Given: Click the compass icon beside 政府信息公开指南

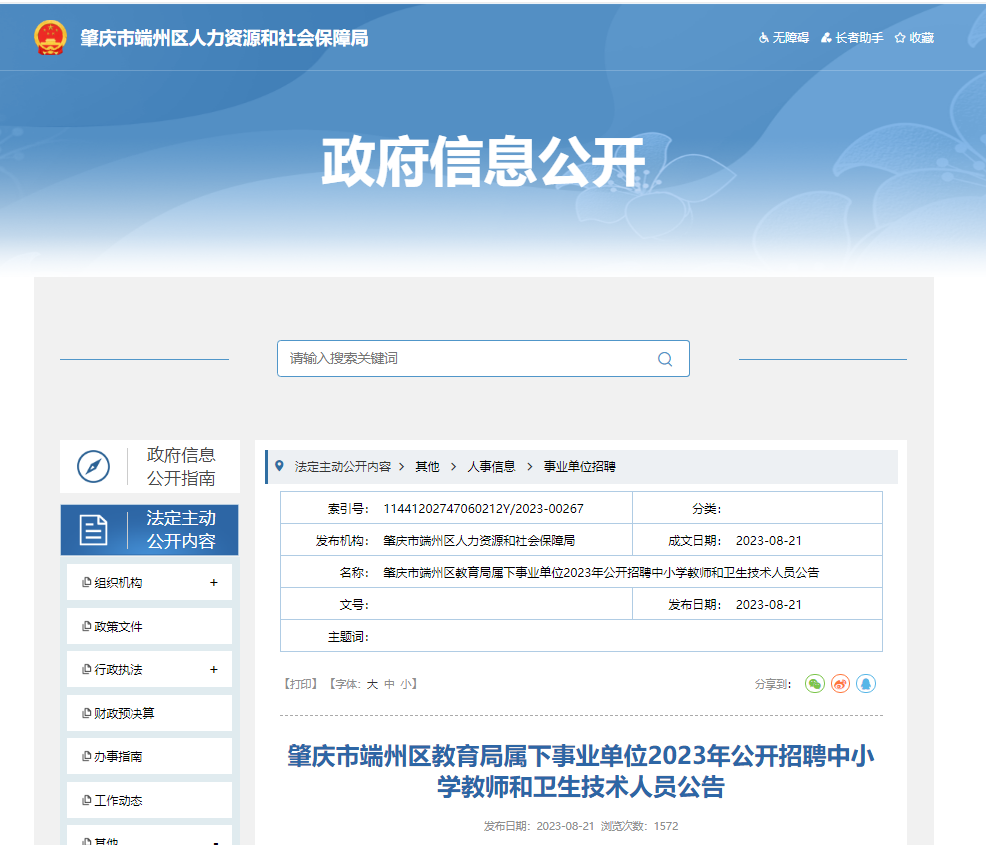Looking at the screenshot, I should point(93,467).
